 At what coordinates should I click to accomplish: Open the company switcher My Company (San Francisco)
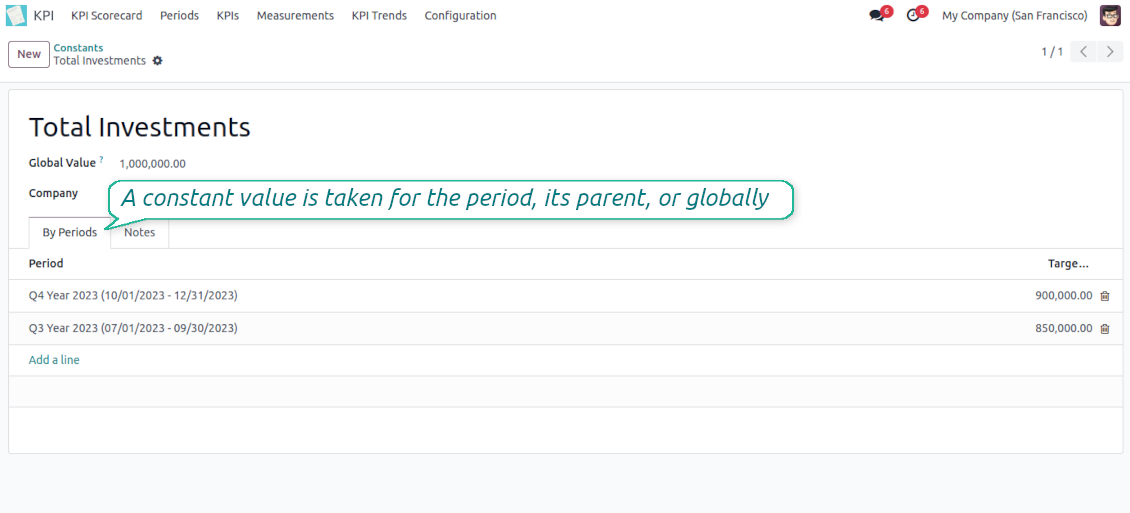click(x=1015, y=15)
